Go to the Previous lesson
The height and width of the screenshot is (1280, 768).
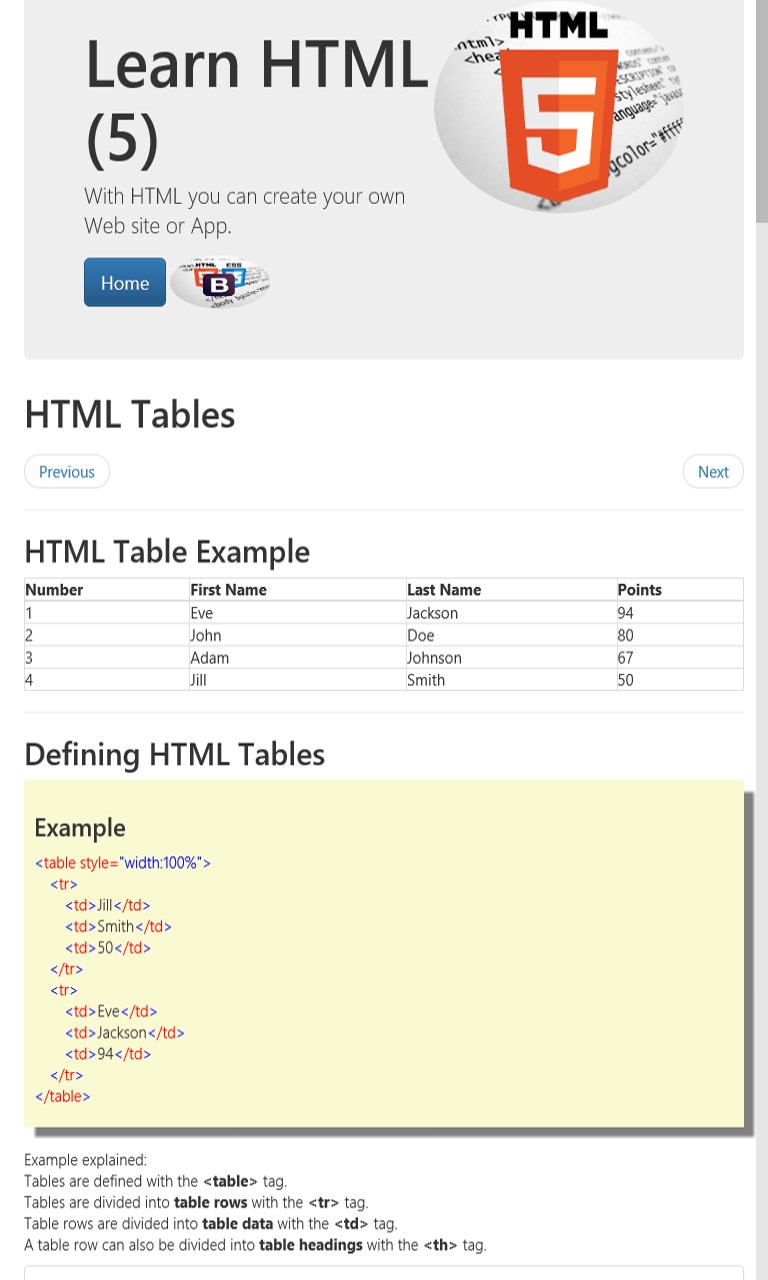click(x=67, y=472)
